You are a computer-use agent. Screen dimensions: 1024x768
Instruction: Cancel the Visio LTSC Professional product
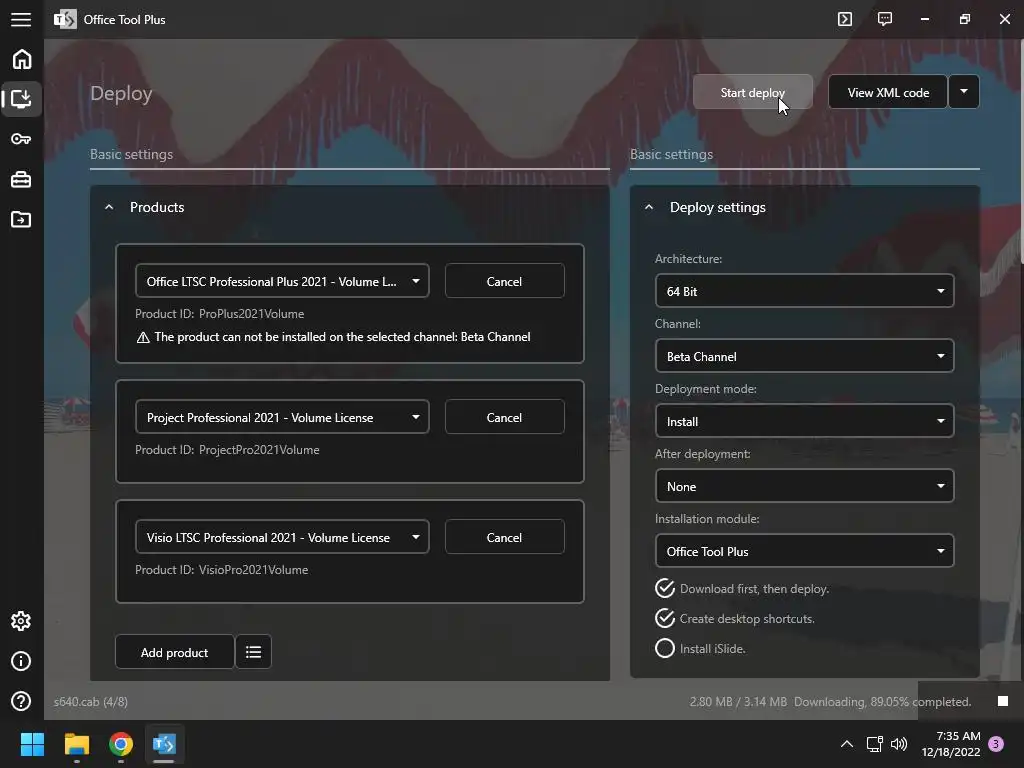coord(504,537)
